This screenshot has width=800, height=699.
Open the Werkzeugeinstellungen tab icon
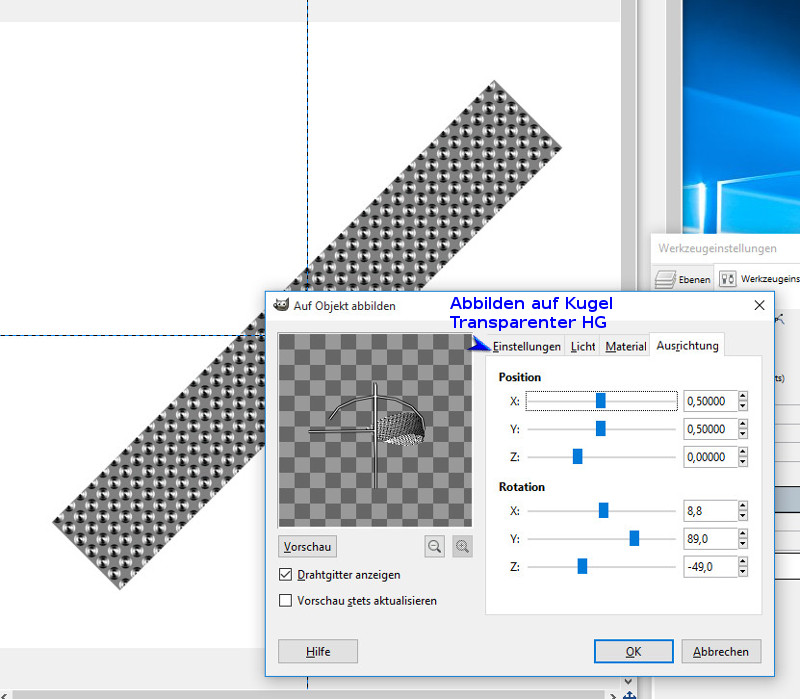pyautogui.click(x=728, y=280)
